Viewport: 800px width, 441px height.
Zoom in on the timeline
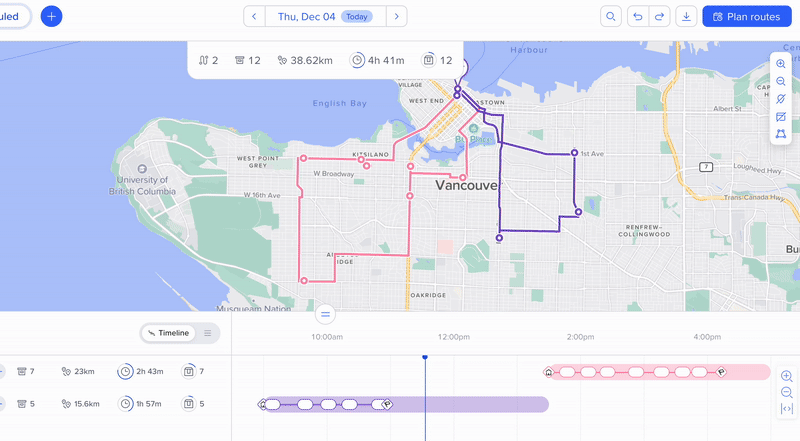787,376
